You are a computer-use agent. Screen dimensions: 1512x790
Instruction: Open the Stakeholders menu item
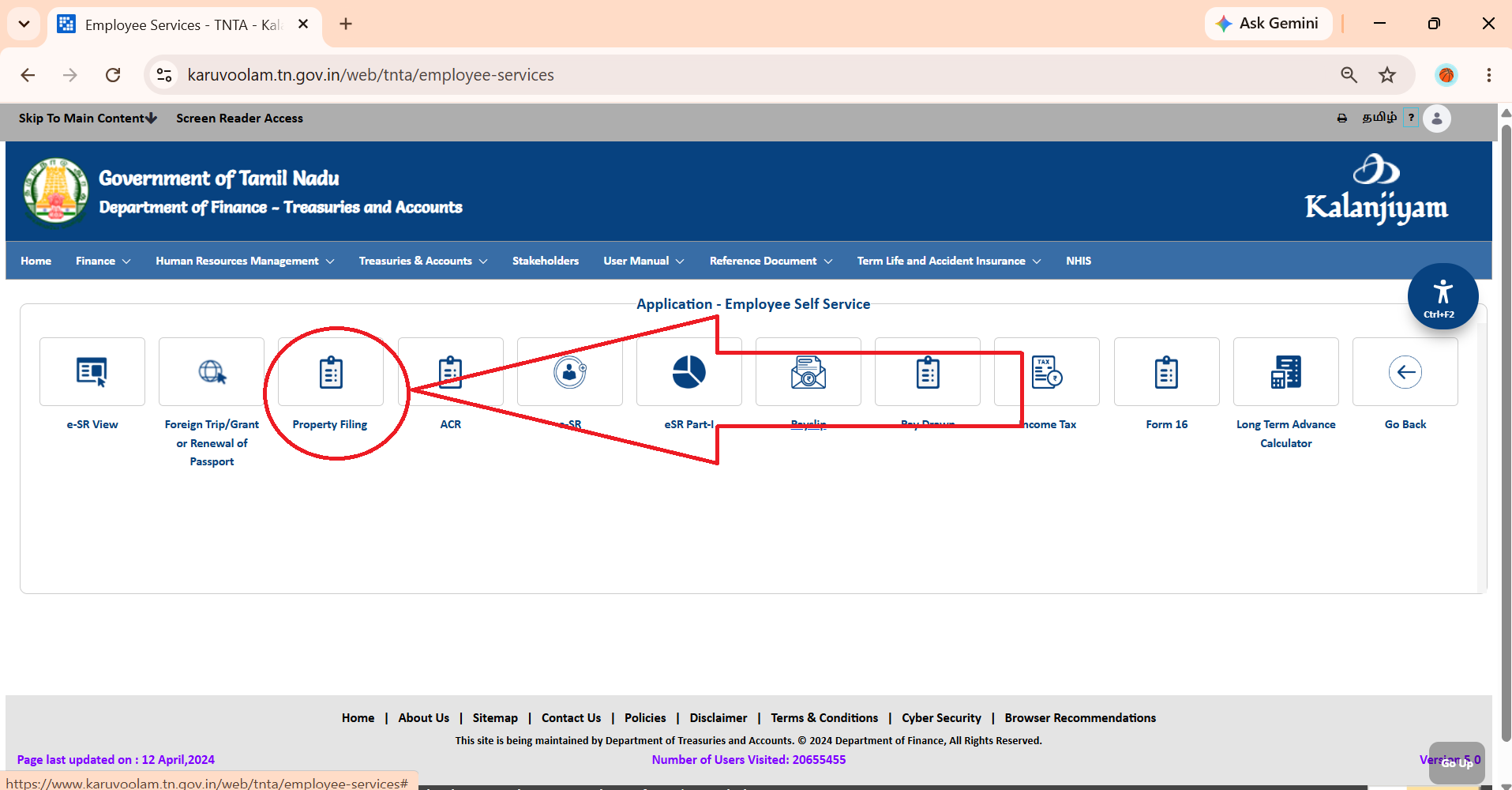click(546, 261)
